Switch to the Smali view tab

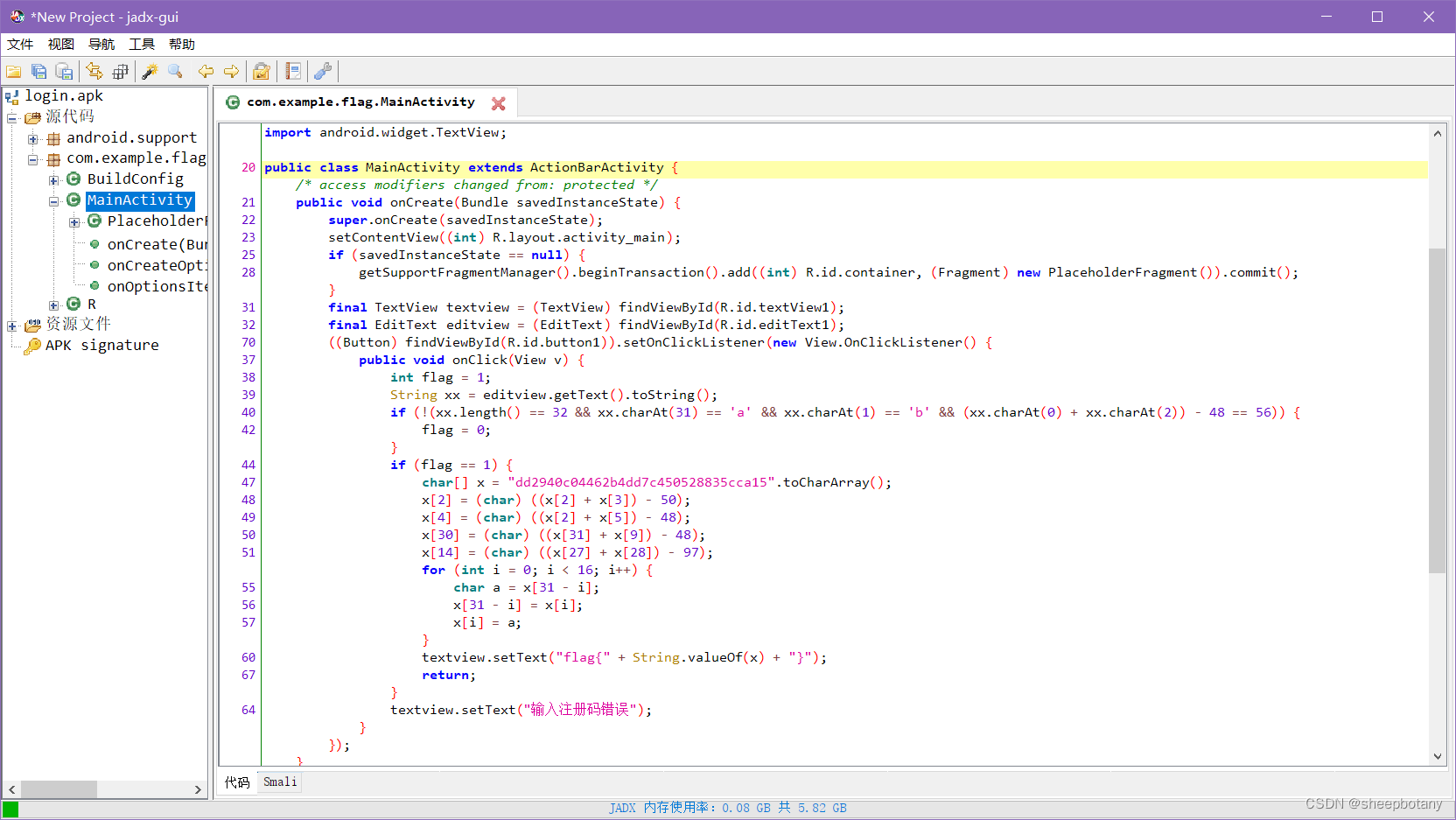[x=280, y=781]
